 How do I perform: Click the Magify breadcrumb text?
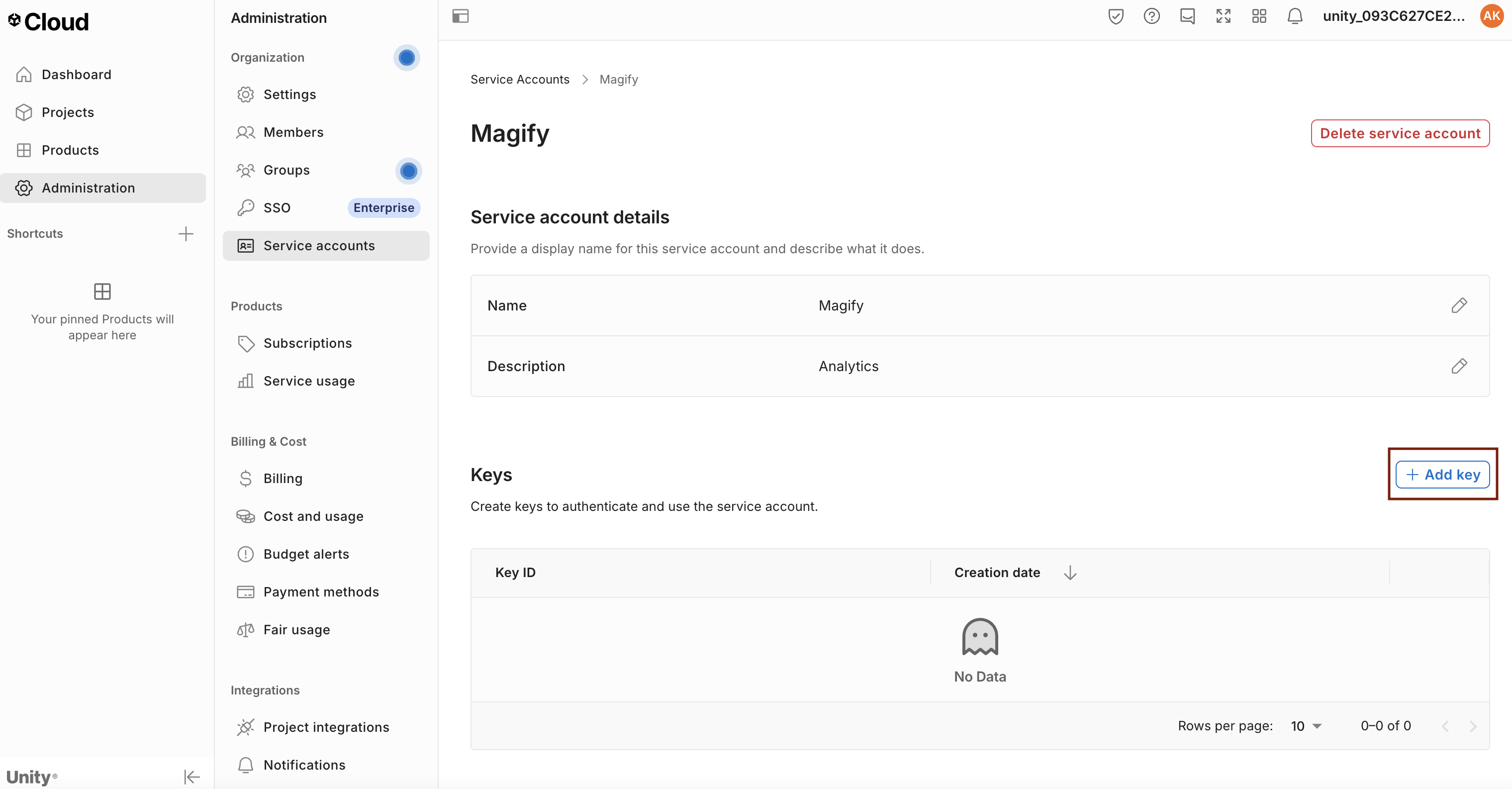tap(619, 79)
